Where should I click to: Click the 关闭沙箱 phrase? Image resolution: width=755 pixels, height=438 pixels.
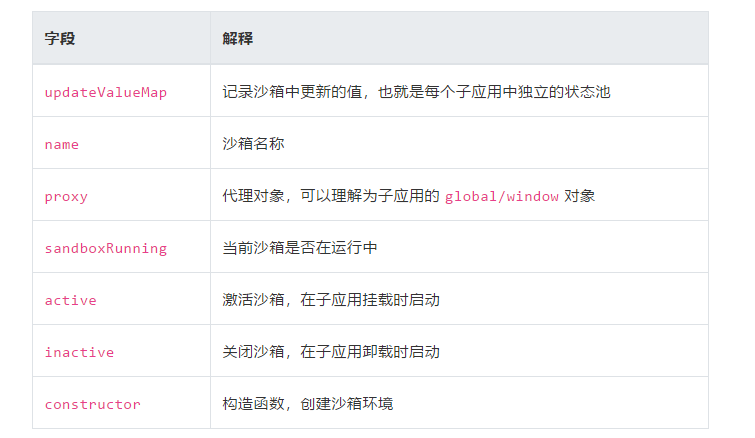coord(254,352)
